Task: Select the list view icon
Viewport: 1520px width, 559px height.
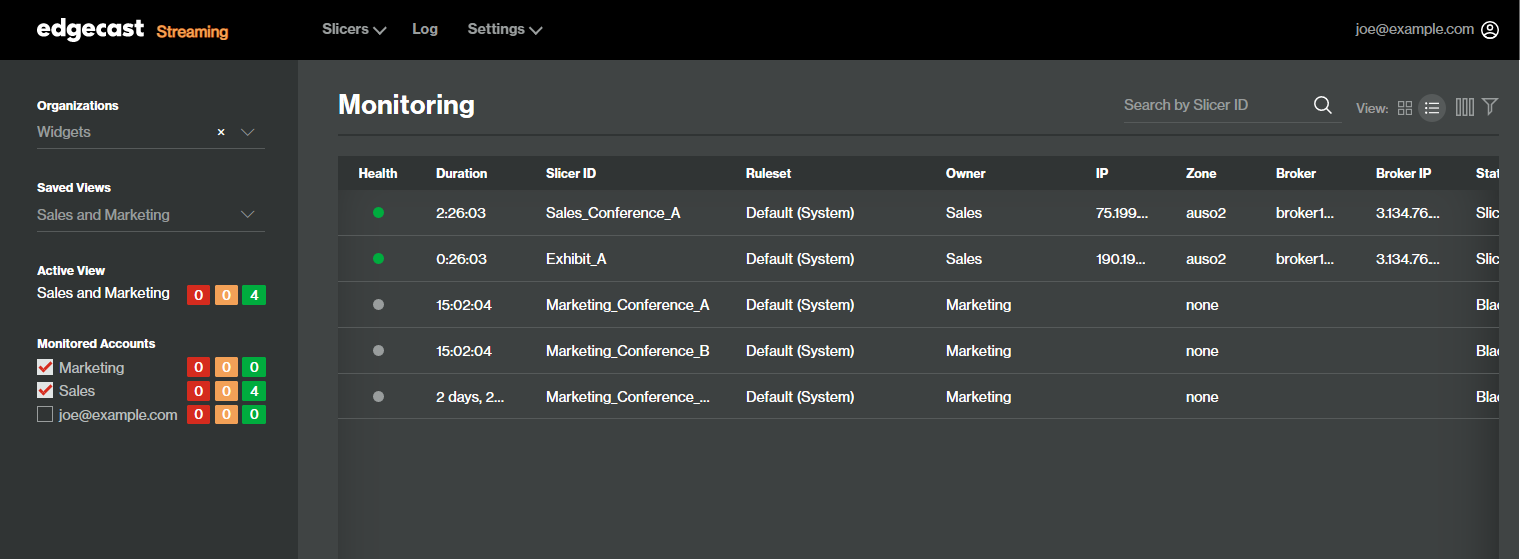Action: pos(1432,108)
